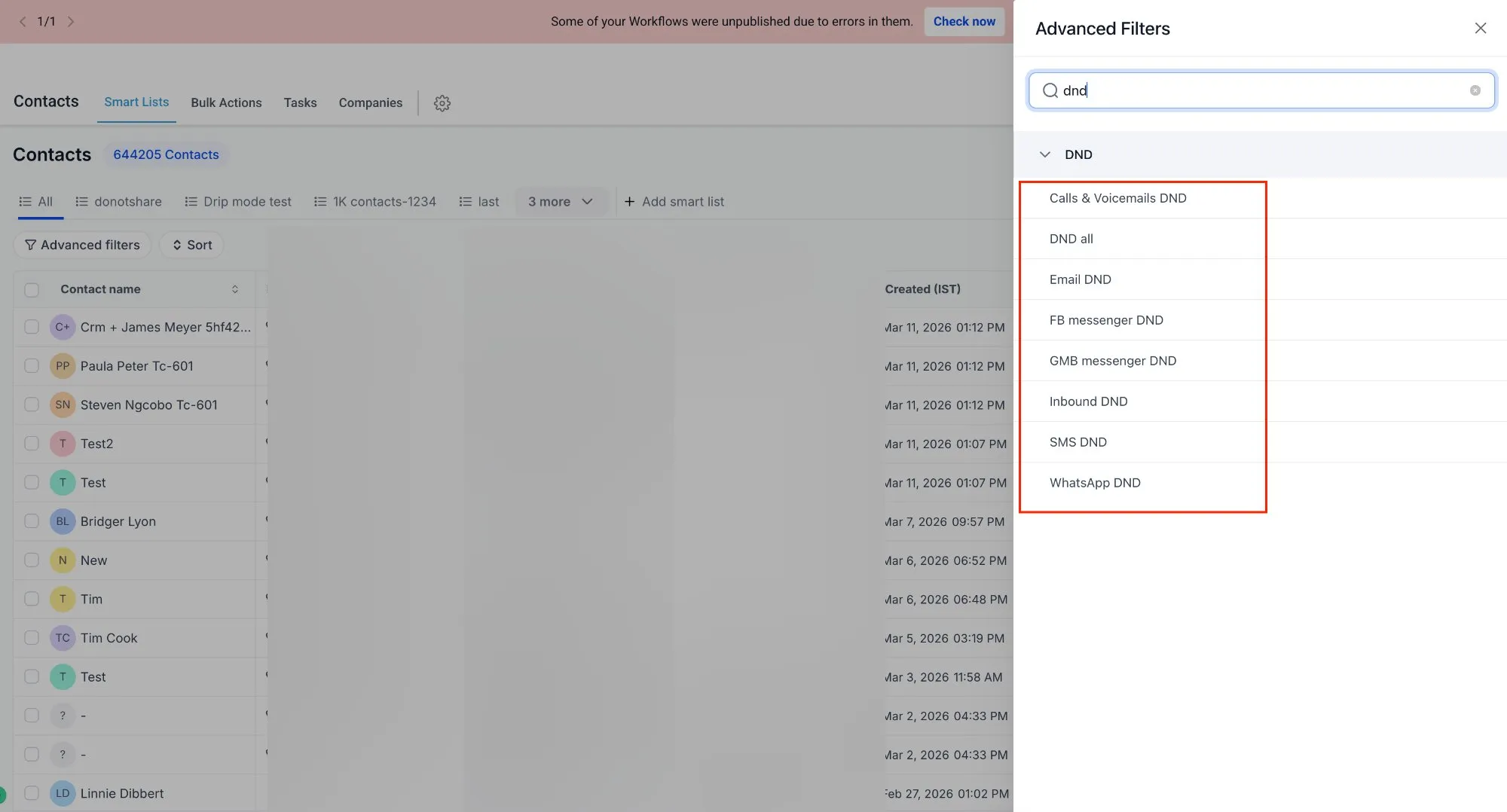Close the Advanced Filters panel
This screenshot has height=812, width=1507.
[x=1480, y=28]
